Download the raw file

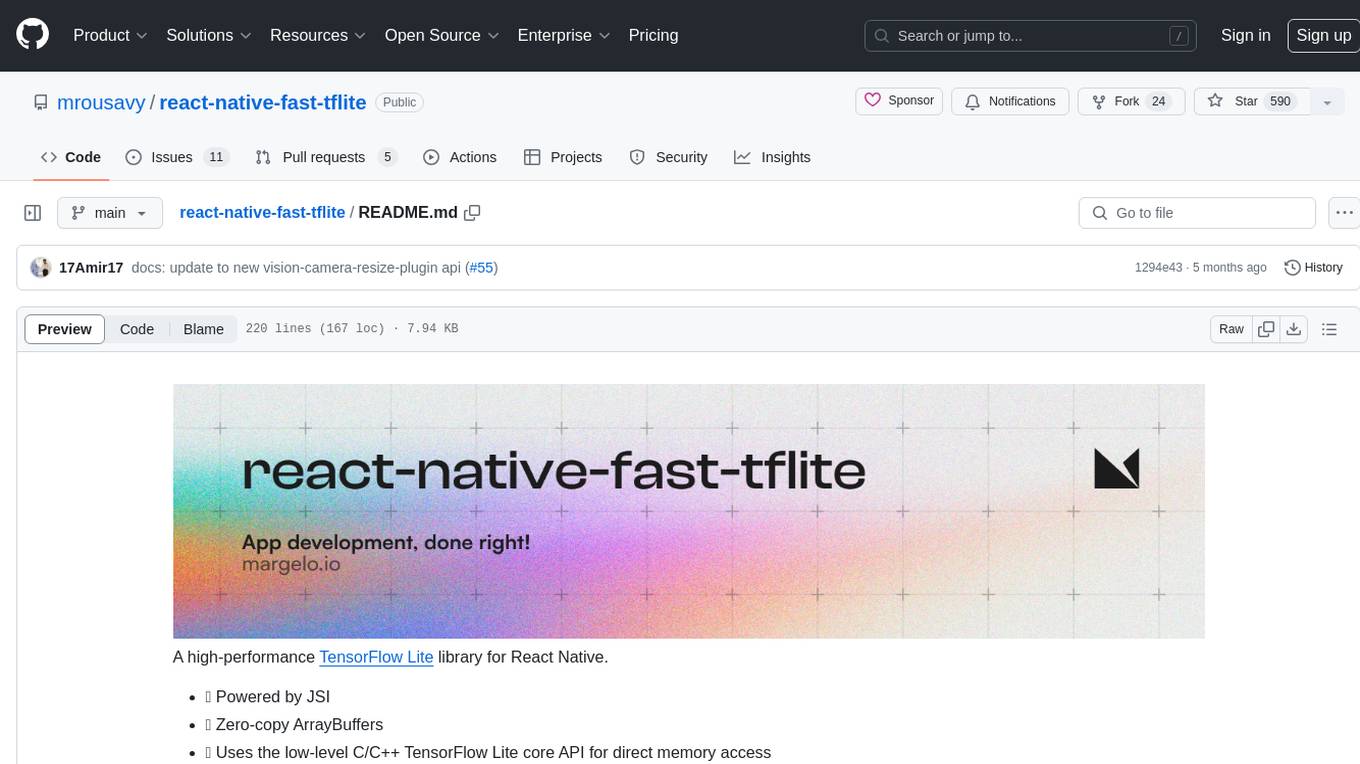pos(1293,329)
